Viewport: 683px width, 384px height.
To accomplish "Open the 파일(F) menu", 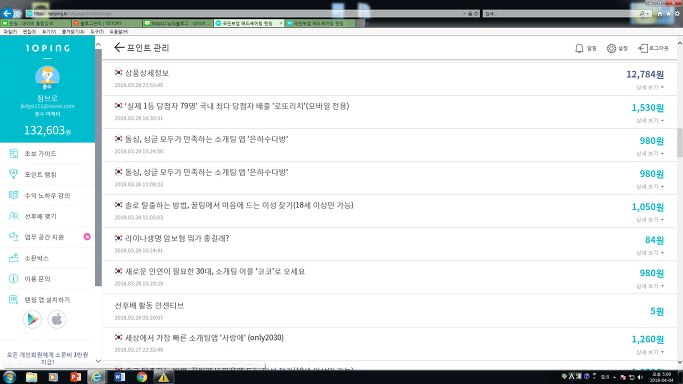I will tap(10, 32).
